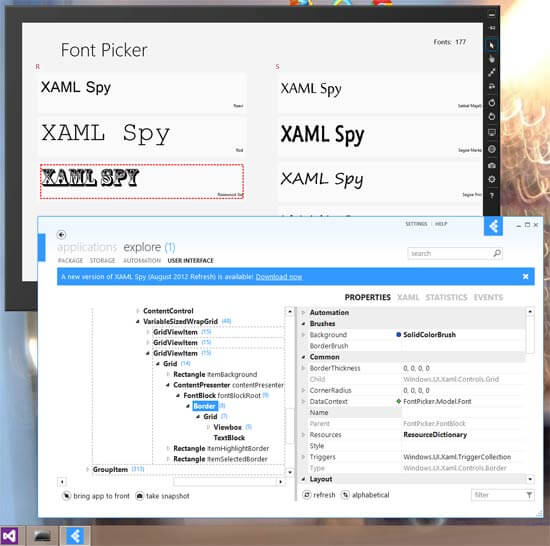Click tree horizontal scrollbar right arrow

coord(280,482)
